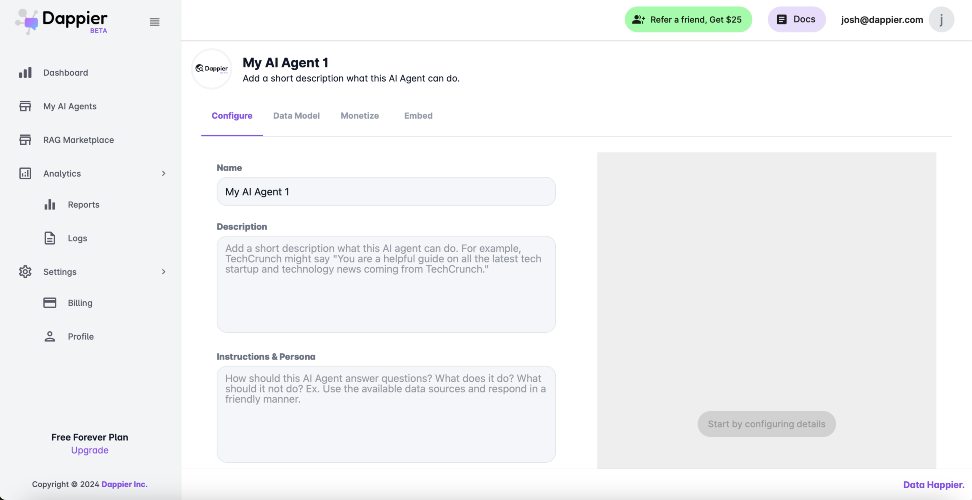Click the AI agent logo thumbnail
The image size is (972, 500).
click(x=211, y=69)
